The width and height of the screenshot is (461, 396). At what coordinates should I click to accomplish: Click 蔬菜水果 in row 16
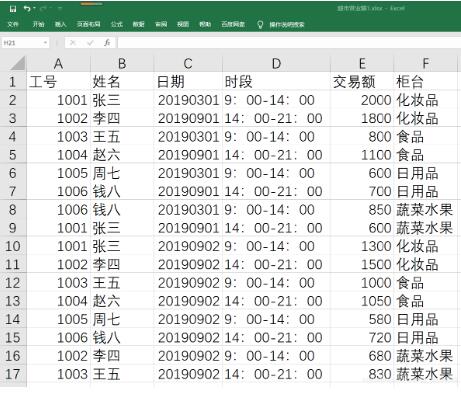[x=426, y=355]
